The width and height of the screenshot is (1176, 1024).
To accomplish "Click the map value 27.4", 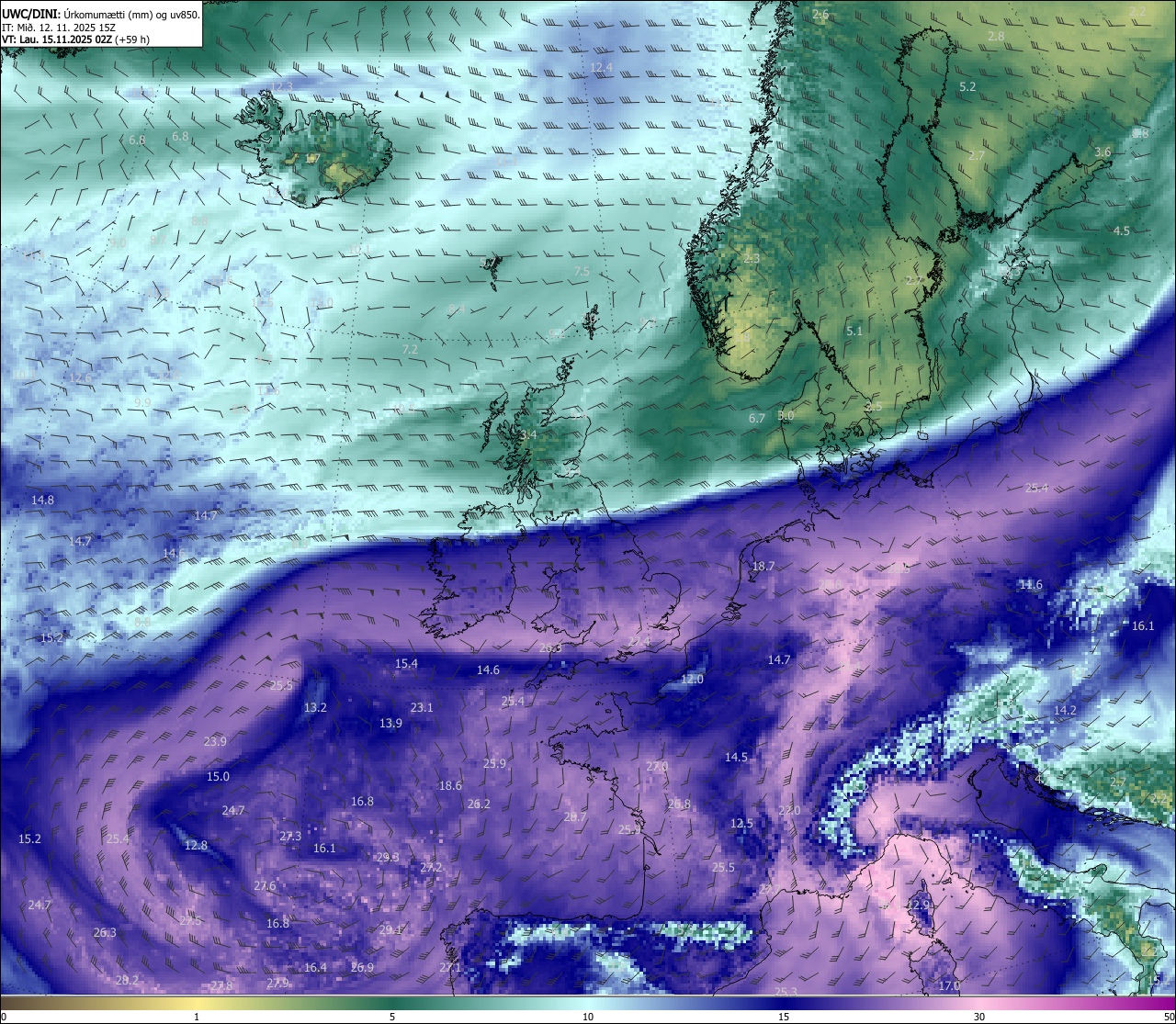I will point(639,640).
